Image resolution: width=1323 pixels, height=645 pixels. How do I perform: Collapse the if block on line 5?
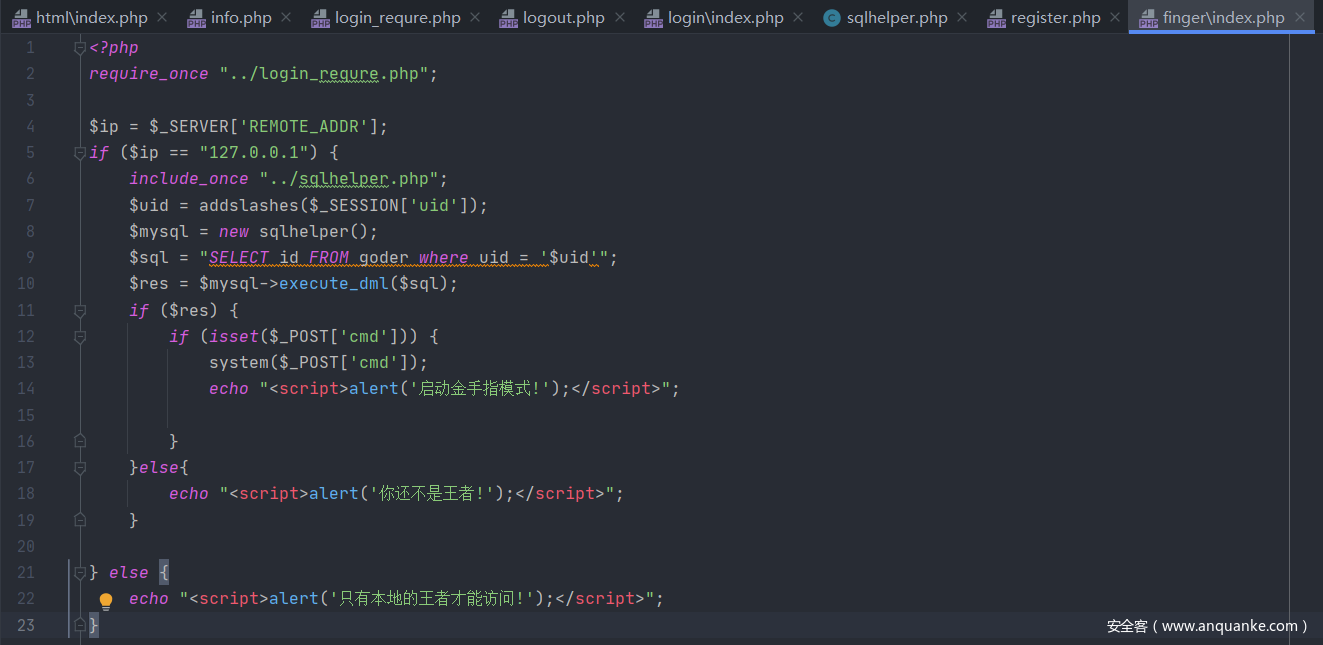tap(80, 153)
